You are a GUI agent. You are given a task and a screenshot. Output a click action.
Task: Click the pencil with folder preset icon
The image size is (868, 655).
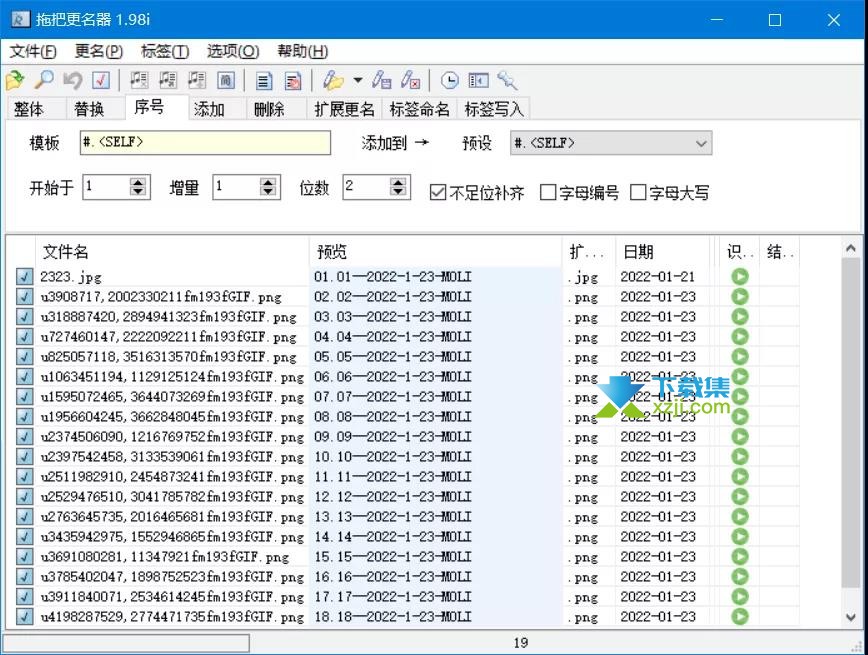click(x=333, y=81)
